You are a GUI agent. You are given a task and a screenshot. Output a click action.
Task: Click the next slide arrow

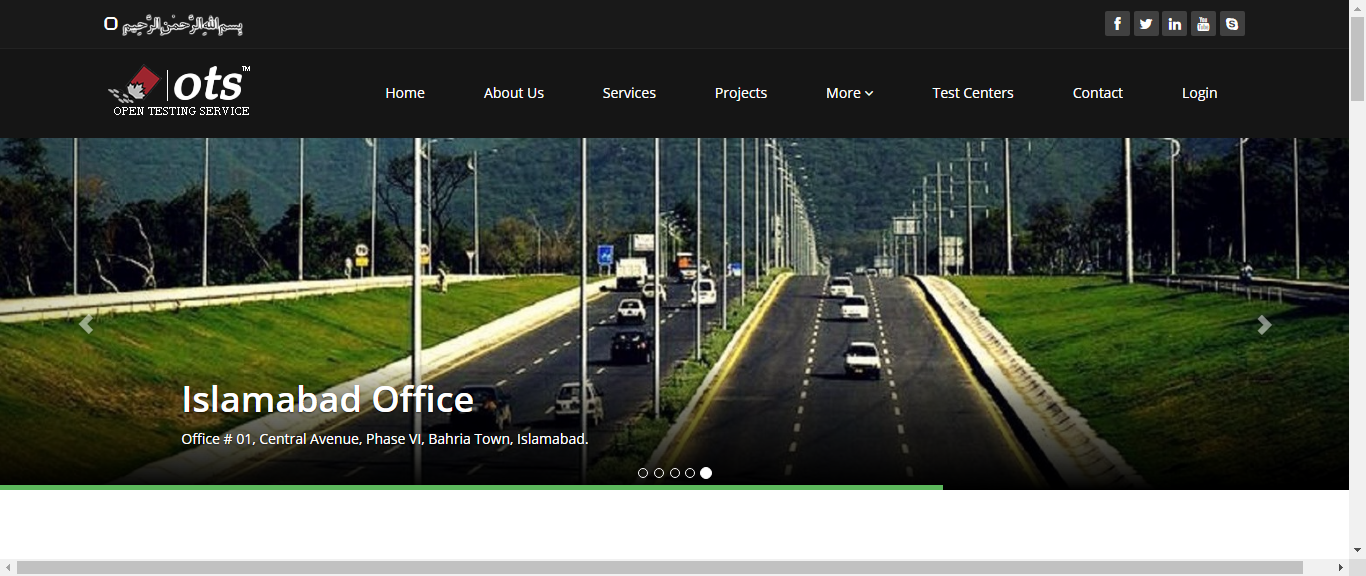[x=1264, y=324]
